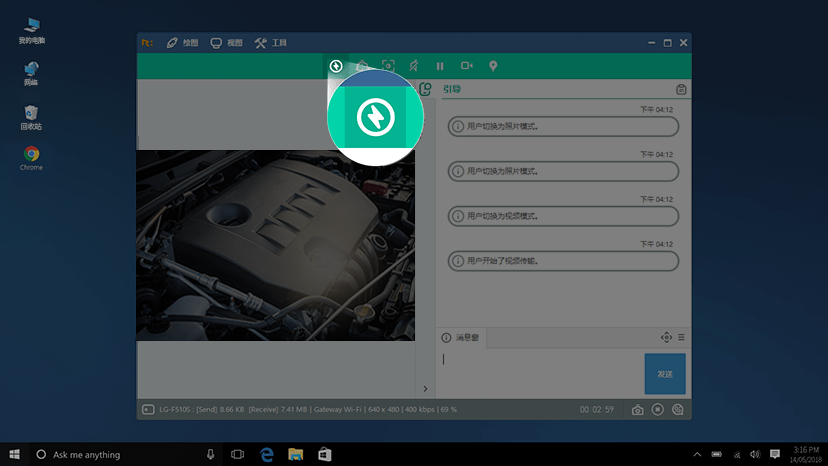Click the app logo in title bar
Screen dimensions: 828x466
pos(147,43)
